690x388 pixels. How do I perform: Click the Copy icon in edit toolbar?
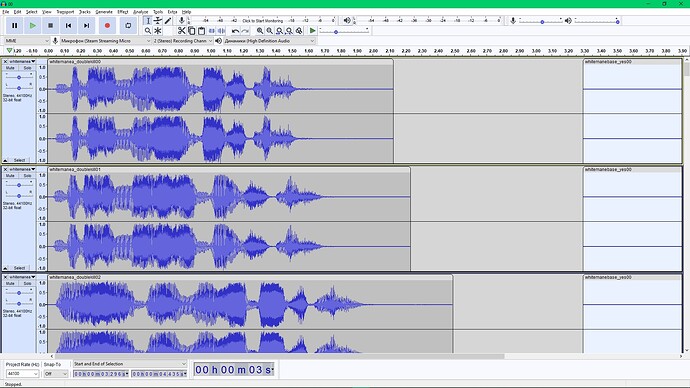(191, 31)
